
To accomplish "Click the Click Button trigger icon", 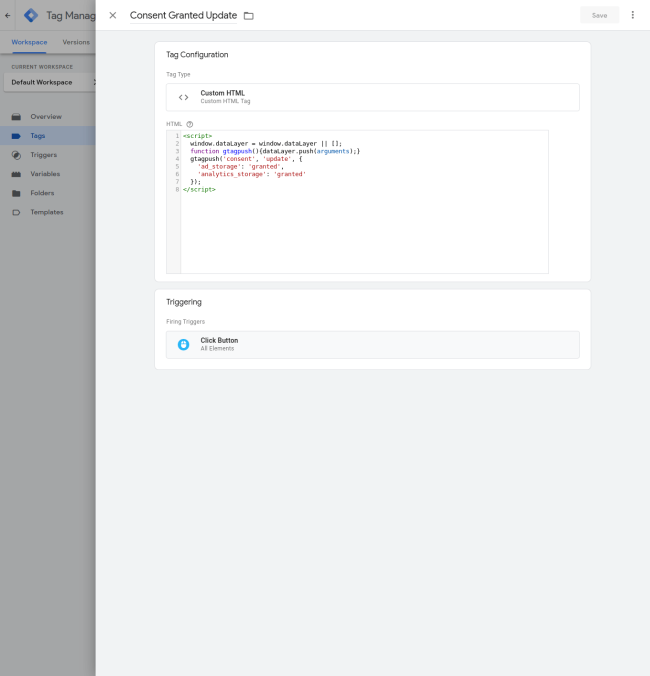I will pyautogui.click(x=183, y=345).
